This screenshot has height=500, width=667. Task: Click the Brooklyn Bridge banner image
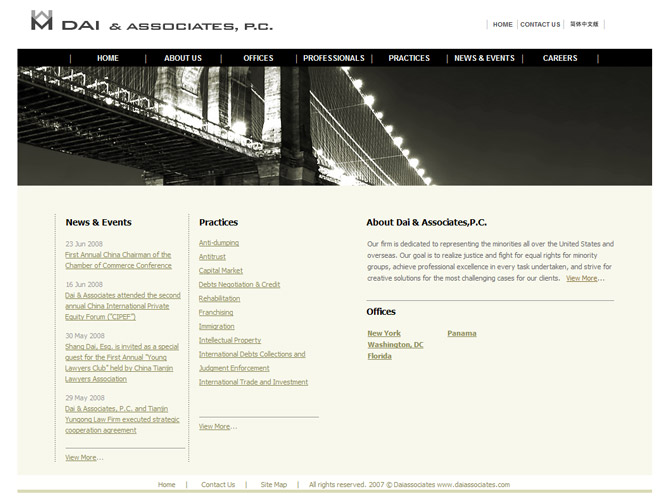tap(334, 126)
